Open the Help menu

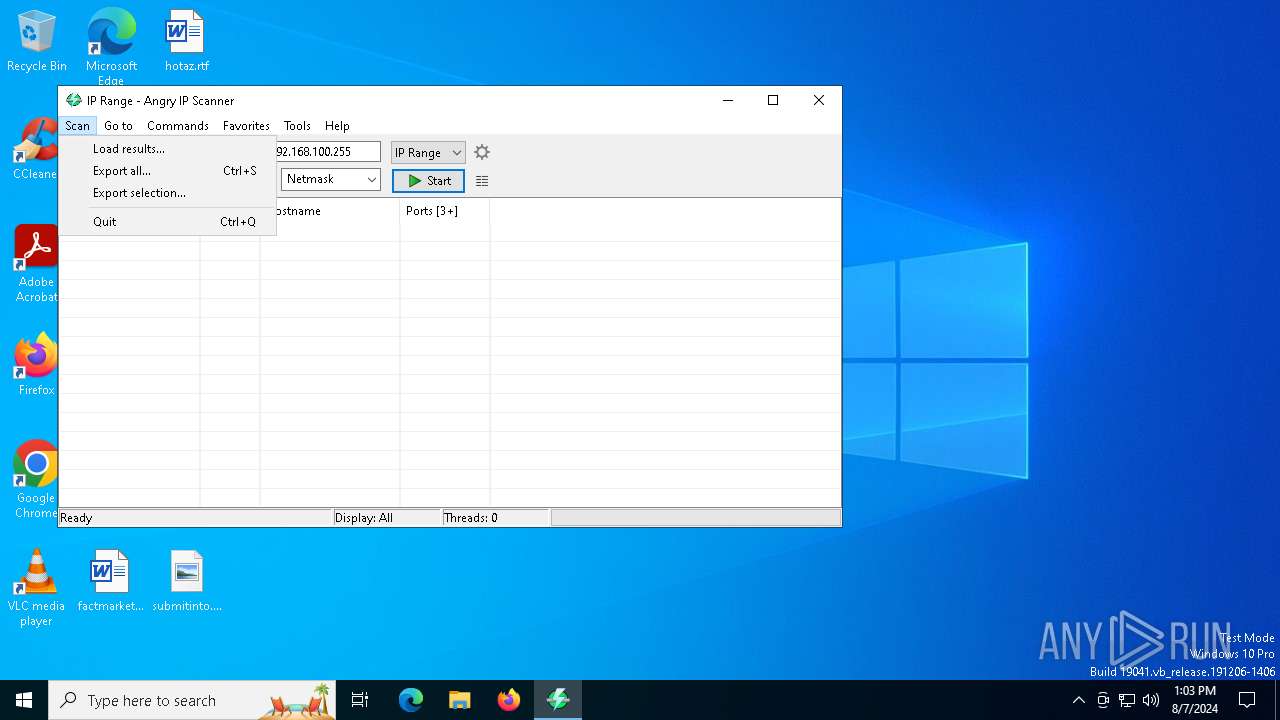[337, 126]
